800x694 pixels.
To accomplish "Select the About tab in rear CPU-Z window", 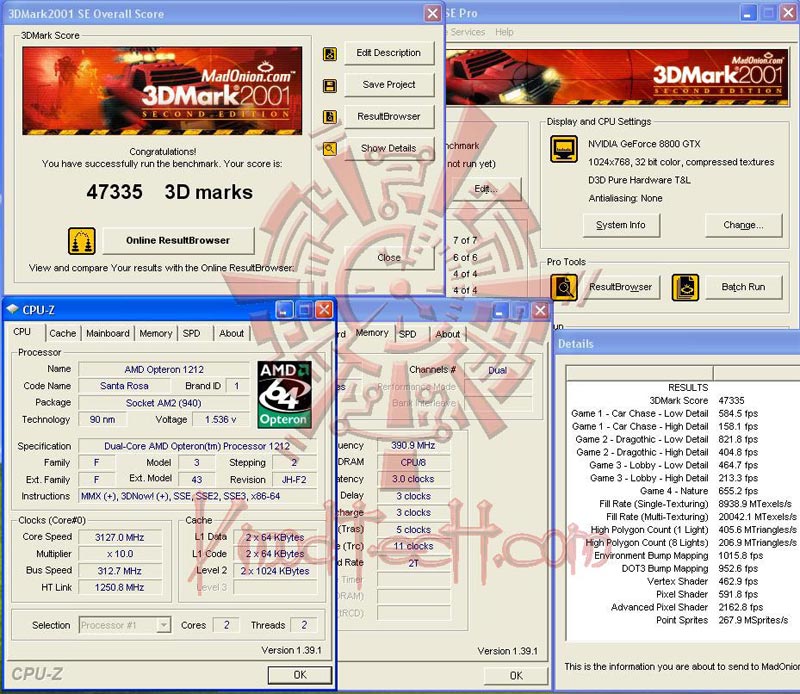I will coord(447,334).
